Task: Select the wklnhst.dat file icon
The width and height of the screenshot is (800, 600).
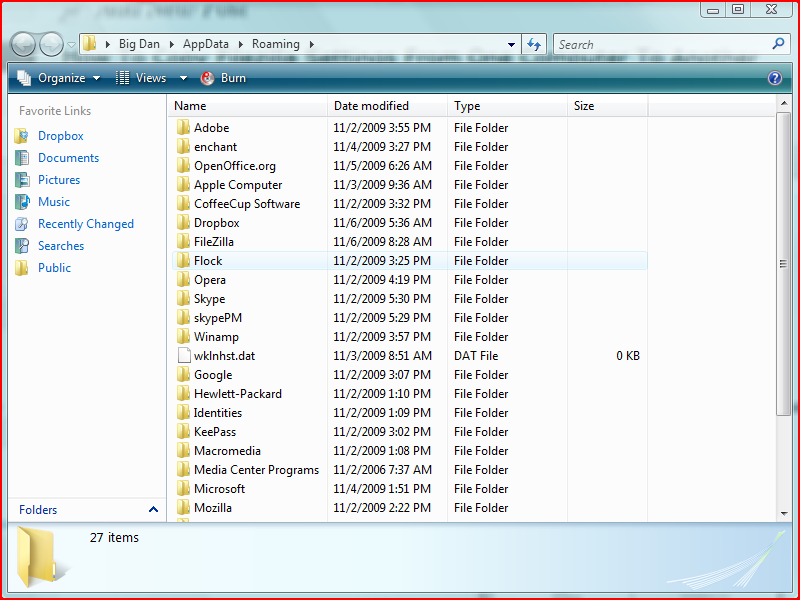Action: pos(184,355)
